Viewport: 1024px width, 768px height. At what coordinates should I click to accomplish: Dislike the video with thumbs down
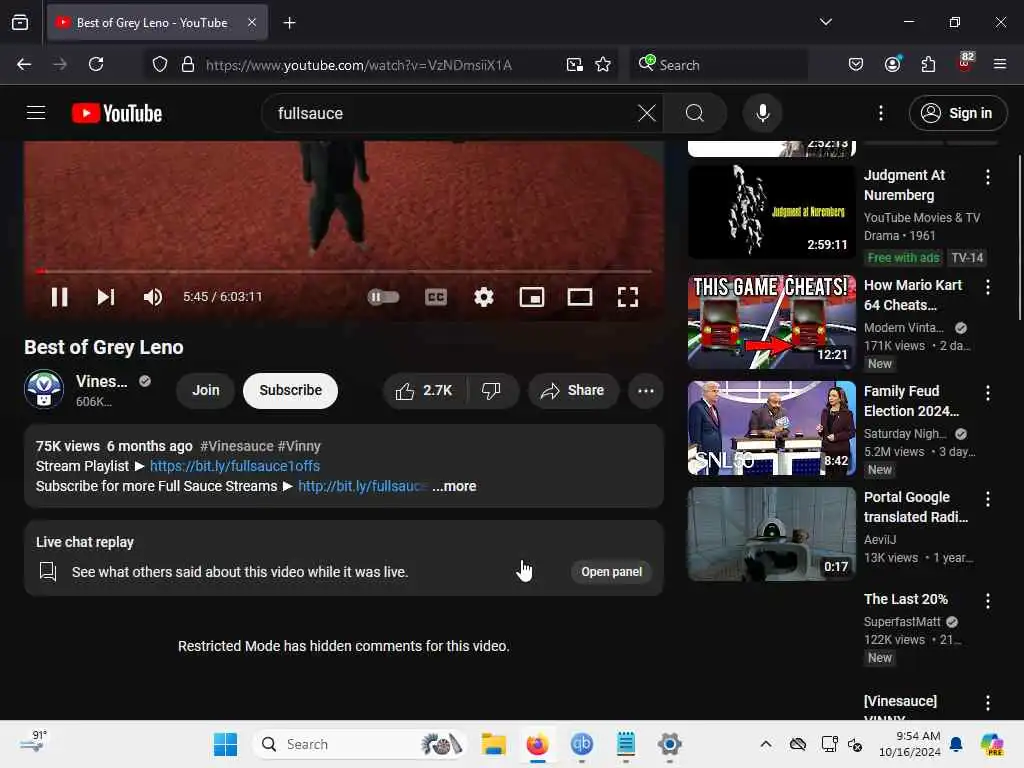[491, 391]
